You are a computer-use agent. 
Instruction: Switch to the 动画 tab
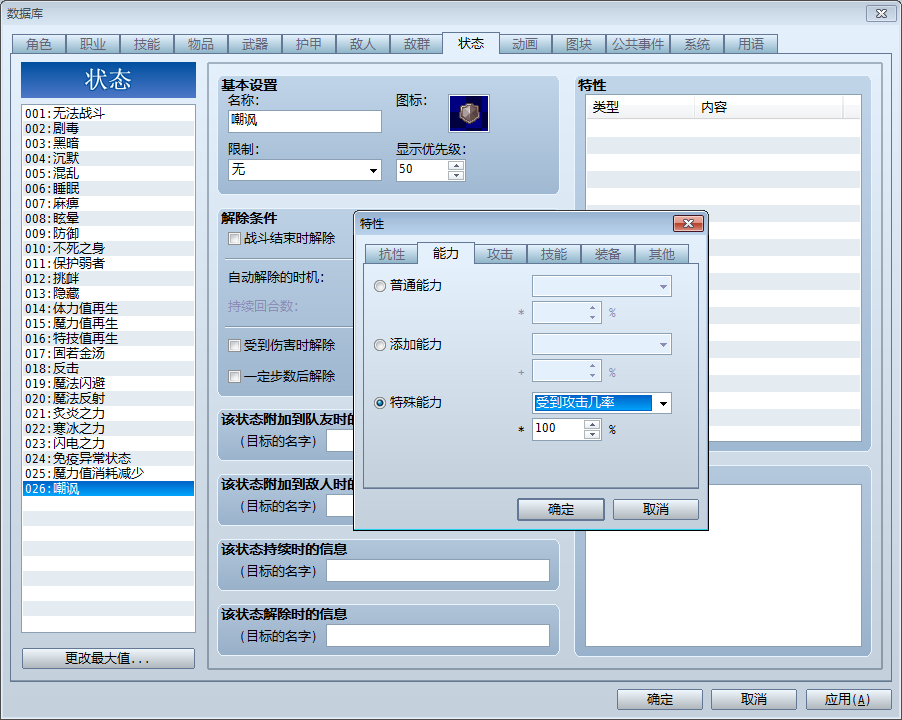[x=525, y=44]
